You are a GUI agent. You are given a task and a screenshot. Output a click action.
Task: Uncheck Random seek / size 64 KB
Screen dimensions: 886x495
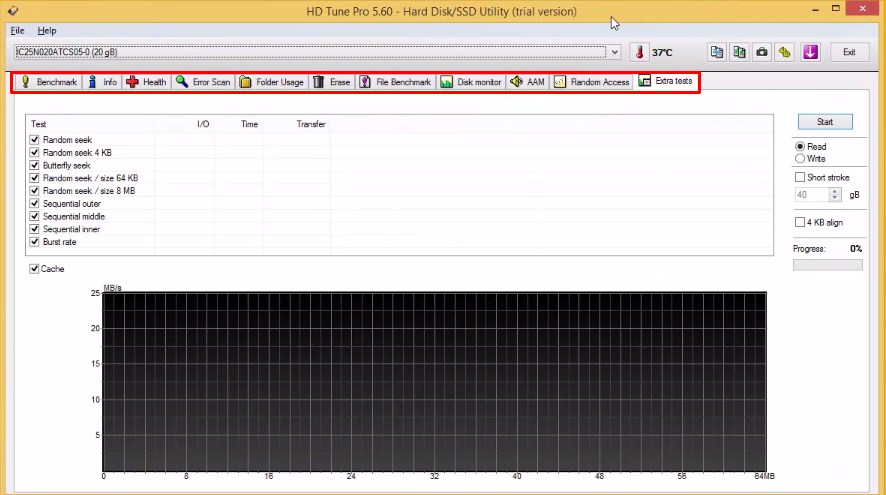click(x=34, y=178)
